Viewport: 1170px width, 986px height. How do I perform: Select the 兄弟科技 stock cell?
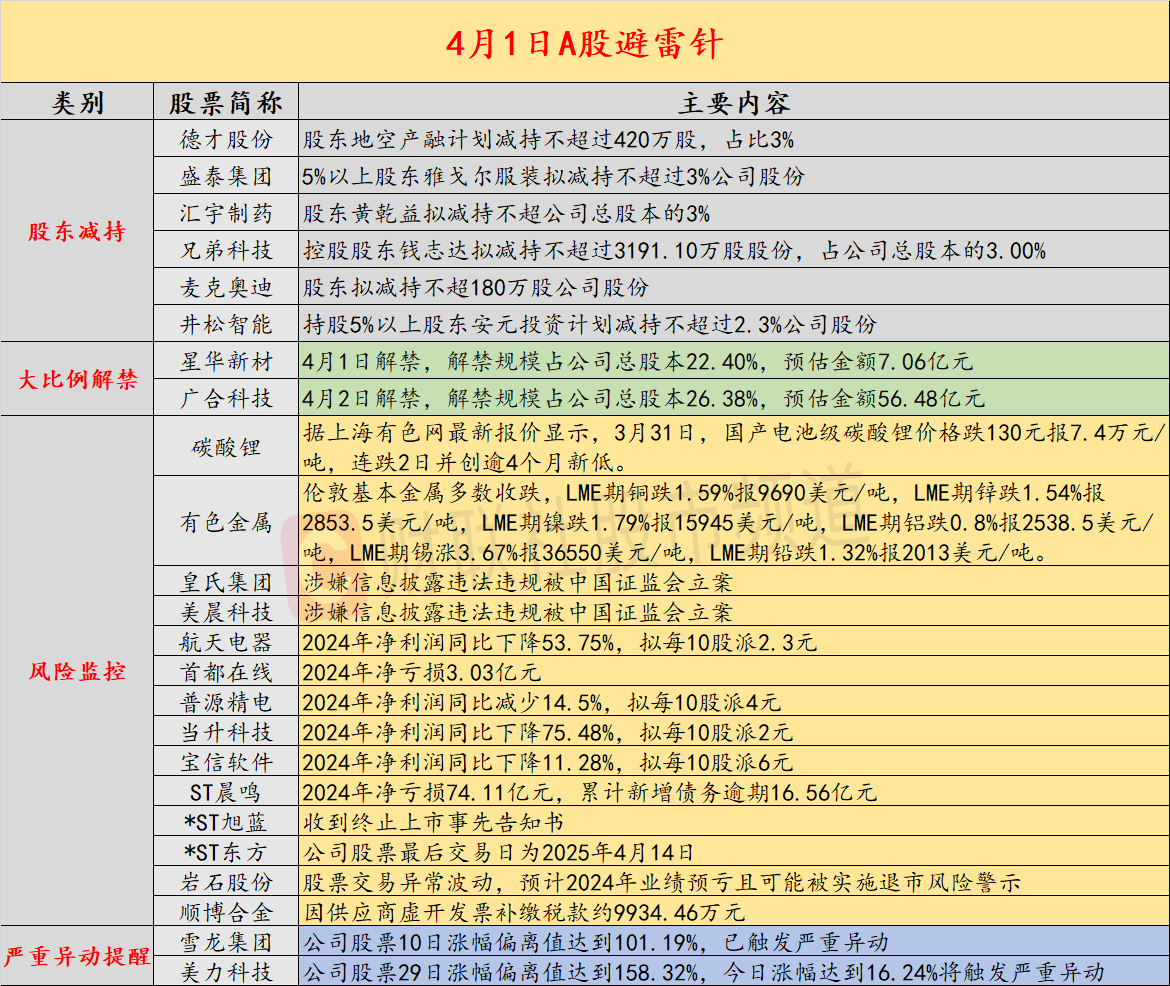pos(226,250)
